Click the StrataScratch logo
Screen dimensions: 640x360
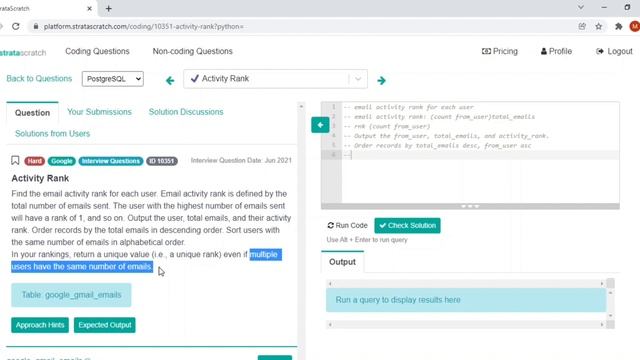(x=23, y=53)
